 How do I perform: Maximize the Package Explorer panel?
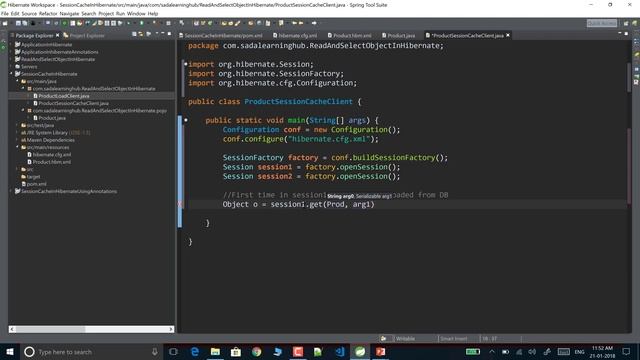click(x=169, y=34)
